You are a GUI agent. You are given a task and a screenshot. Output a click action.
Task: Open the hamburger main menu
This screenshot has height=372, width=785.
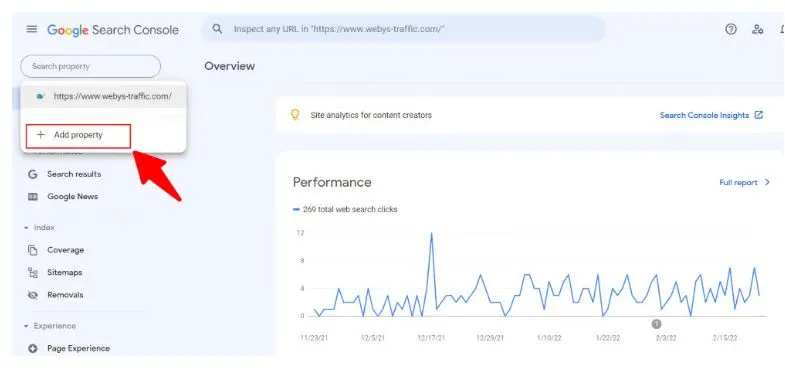pyautogui.click(x=32, y=29)
